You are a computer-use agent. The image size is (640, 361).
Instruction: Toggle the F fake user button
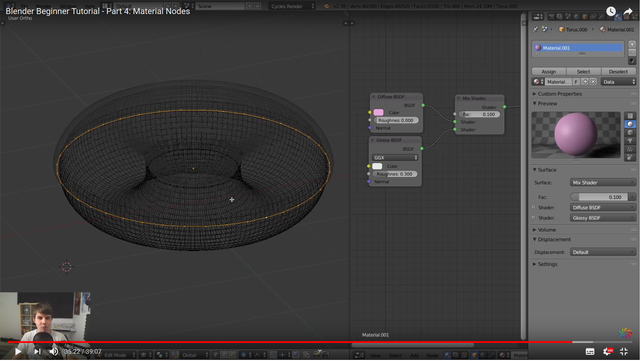click(576, 82)
